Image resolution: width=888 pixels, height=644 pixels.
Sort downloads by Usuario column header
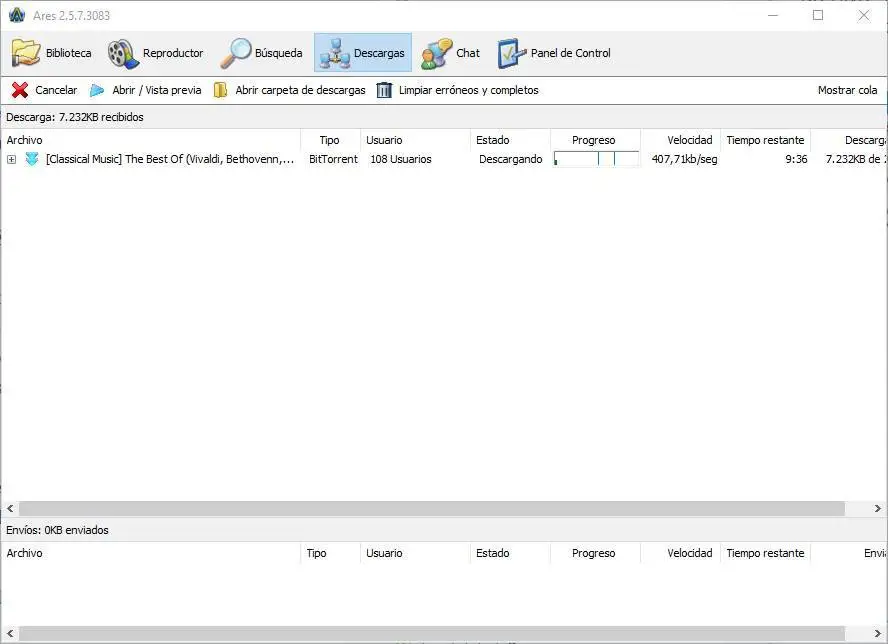(415, 140)
